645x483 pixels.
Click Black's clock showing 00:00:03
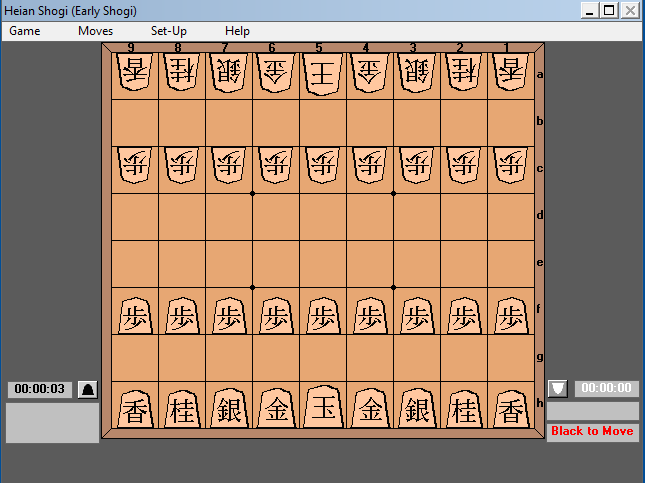(x=39, y=389)
